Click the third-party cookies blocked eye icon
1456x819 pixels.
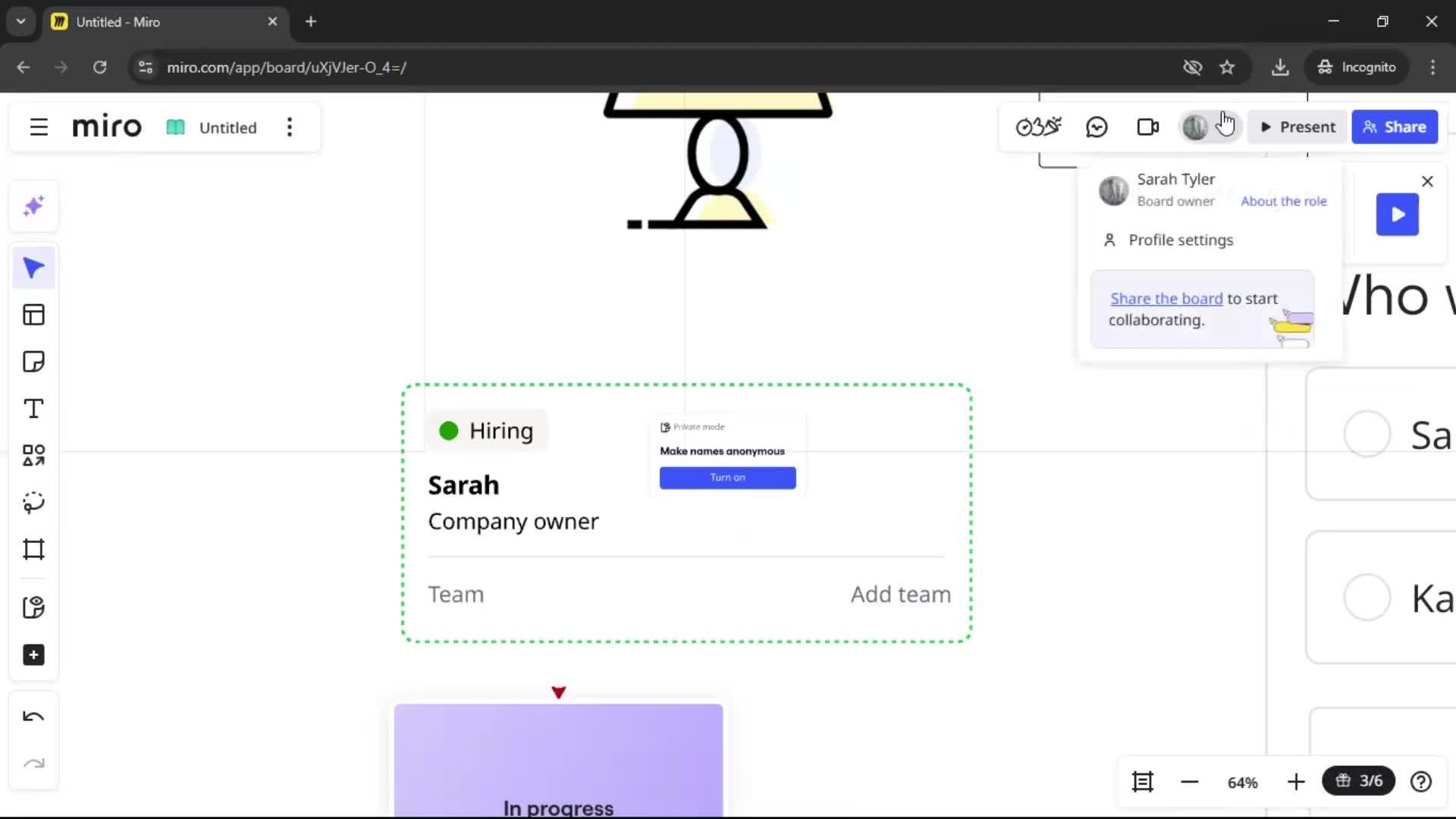(x=1192, y=67)
